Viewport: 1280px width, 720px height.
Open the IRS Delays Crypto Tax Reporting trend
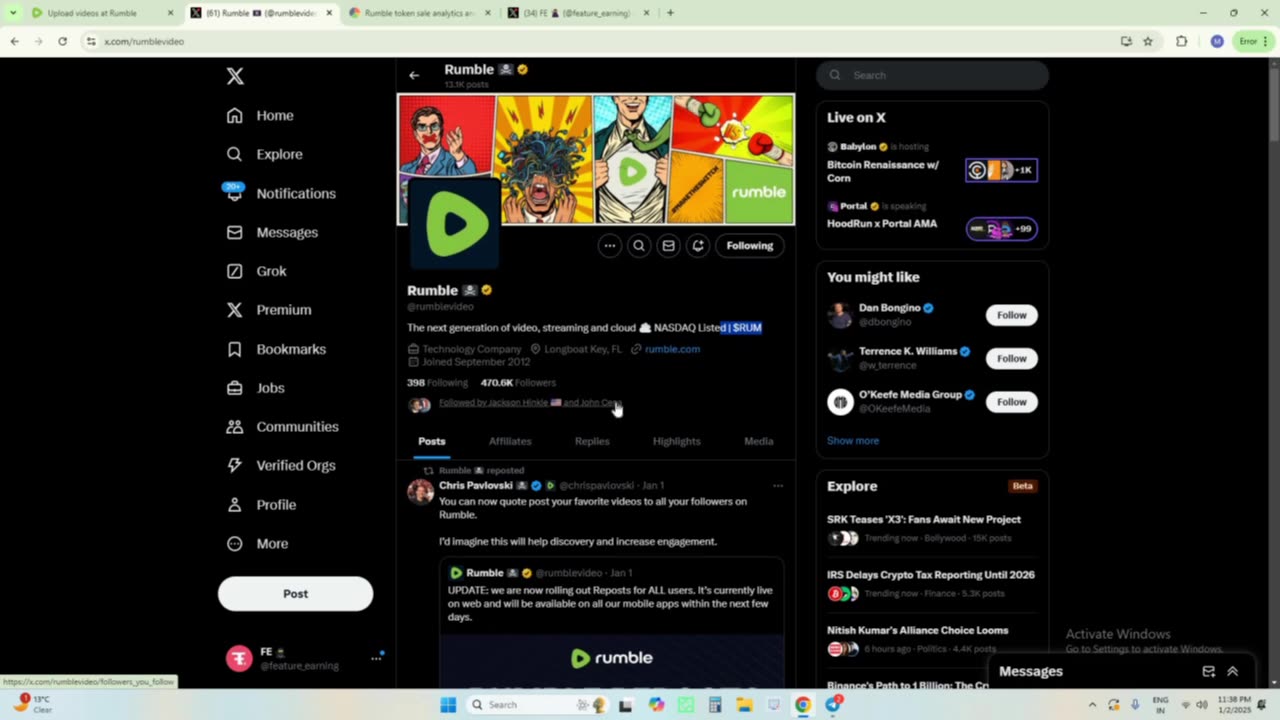[932, 584]
